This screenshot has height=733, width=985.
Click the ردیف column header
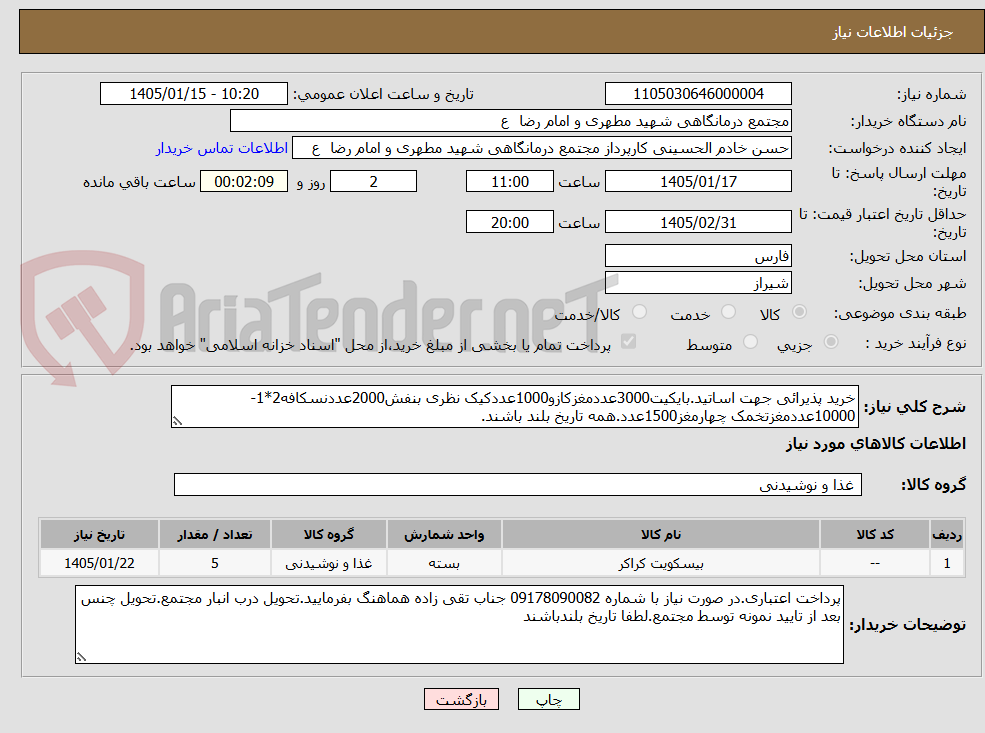pos(947,535)
